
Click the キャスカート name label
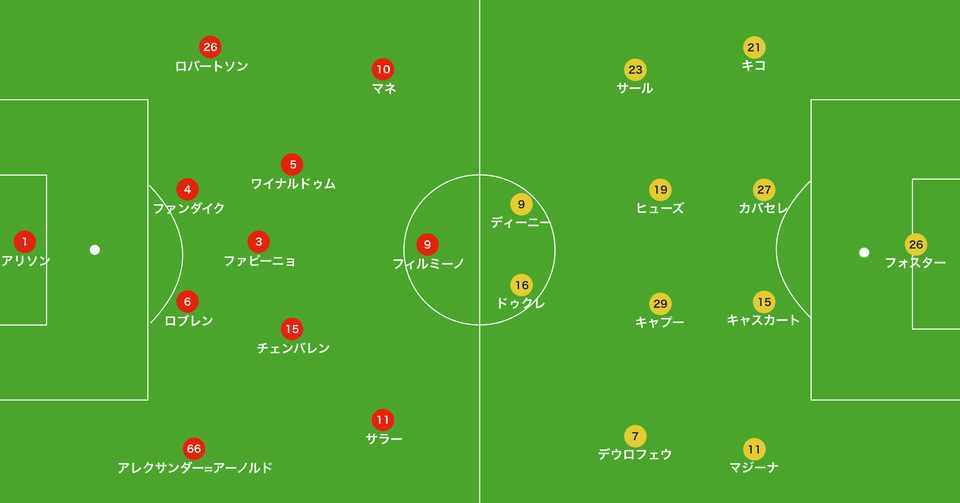click(764, 320)
